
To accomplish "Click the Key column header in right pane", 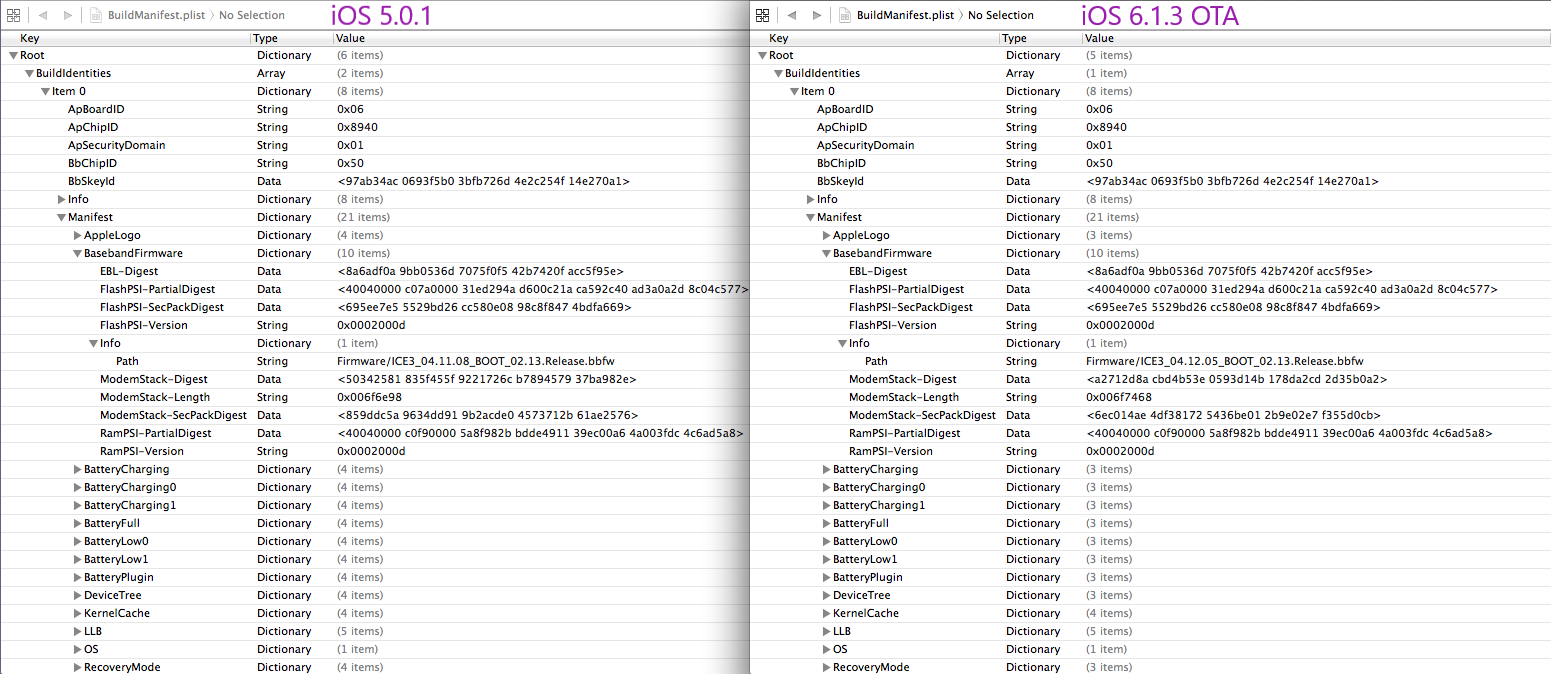I will pyautogui.click(x=874, y=38).
